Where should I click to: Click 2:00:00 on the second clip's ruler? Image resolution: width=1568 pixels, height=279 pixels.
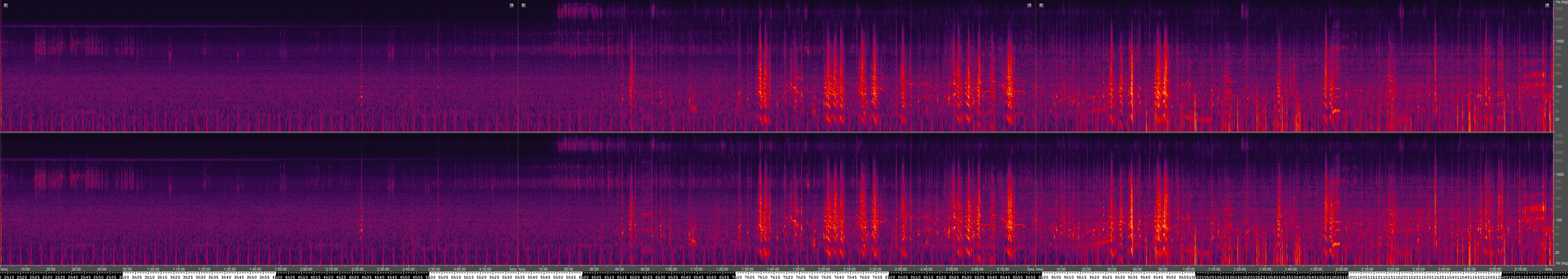click(823, 269)
